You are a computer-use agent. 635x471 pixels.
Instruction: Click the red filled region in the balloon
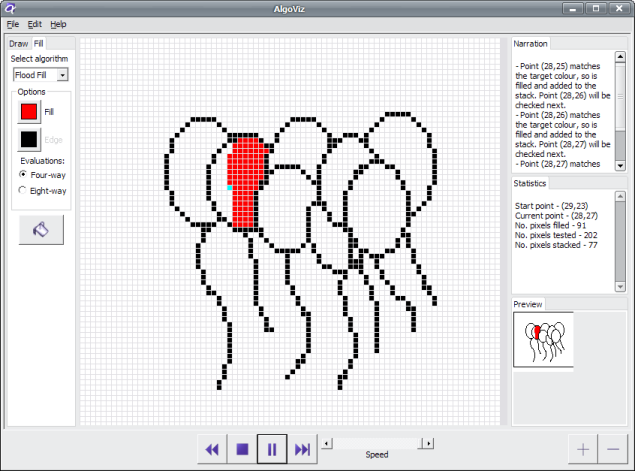(245, 182)
